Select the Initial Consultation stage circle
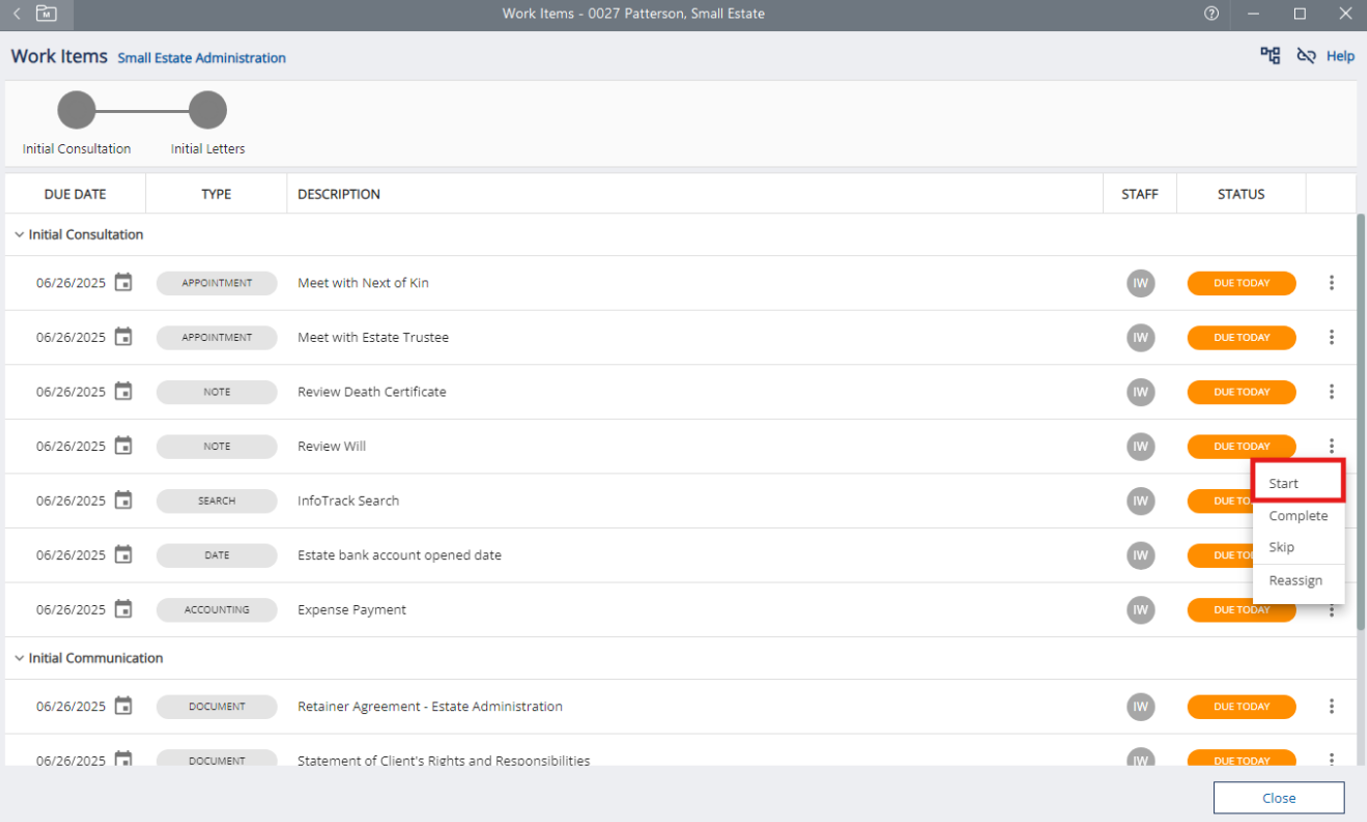Screen dimensions: 1367x822 77,110
